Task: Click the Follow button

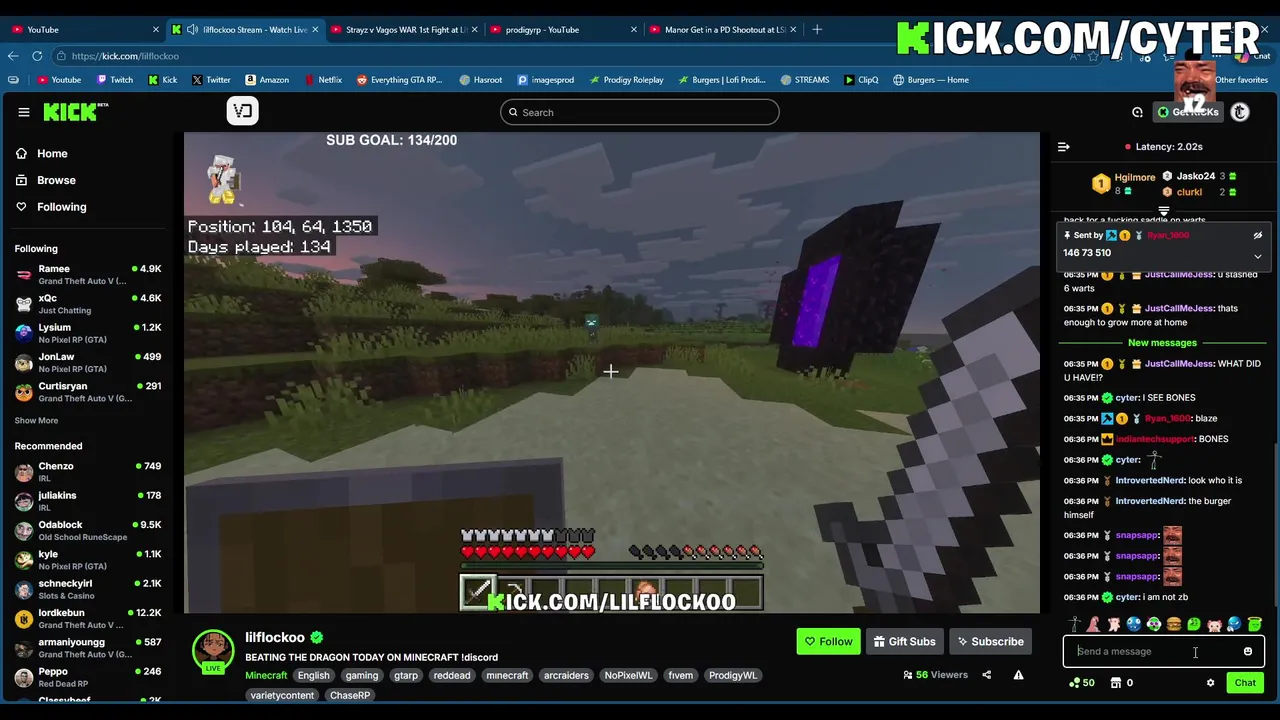Action: [828, 642]
